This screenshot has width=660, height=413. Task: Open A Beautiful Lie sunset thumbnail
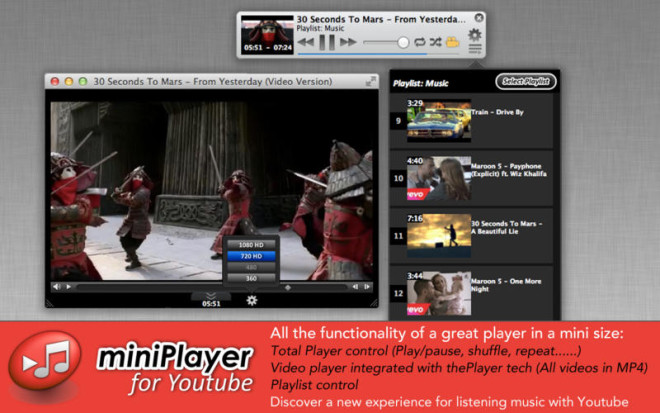click(x=439, y=236)
